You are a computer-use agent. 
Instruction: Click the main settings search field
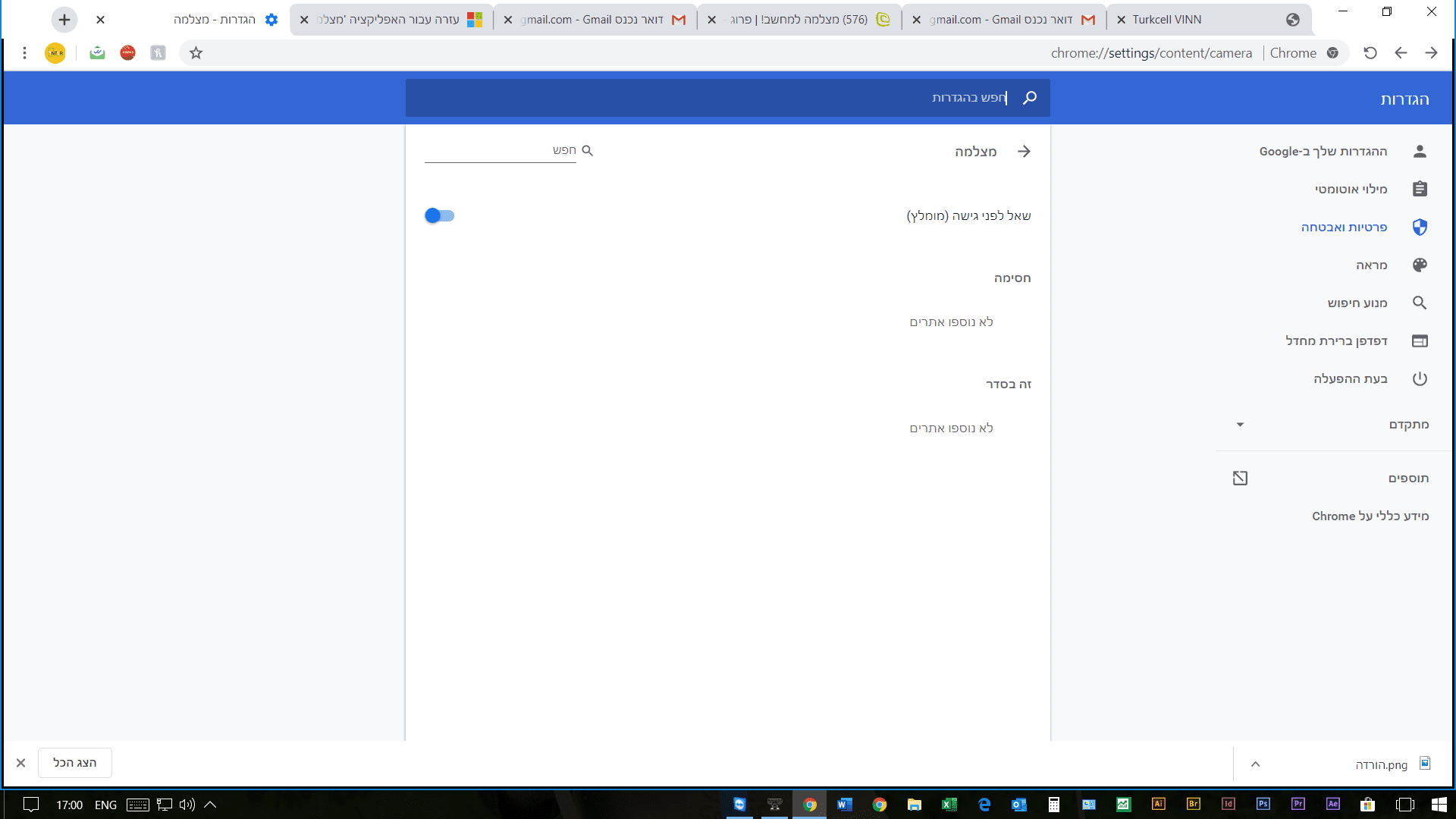tap(728, 98)
